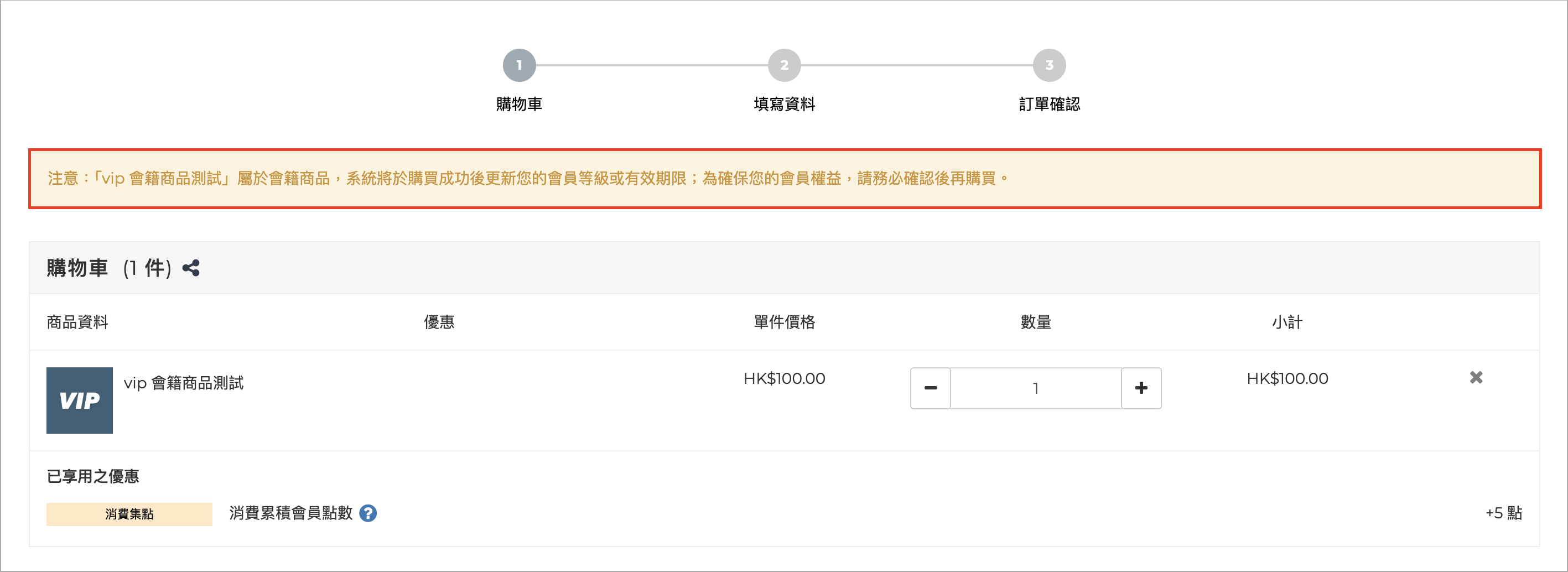This screenshot has width=1568, height=572.
Task: Click the 已享用之優惠 heading
Action: [x=92, y=476]
